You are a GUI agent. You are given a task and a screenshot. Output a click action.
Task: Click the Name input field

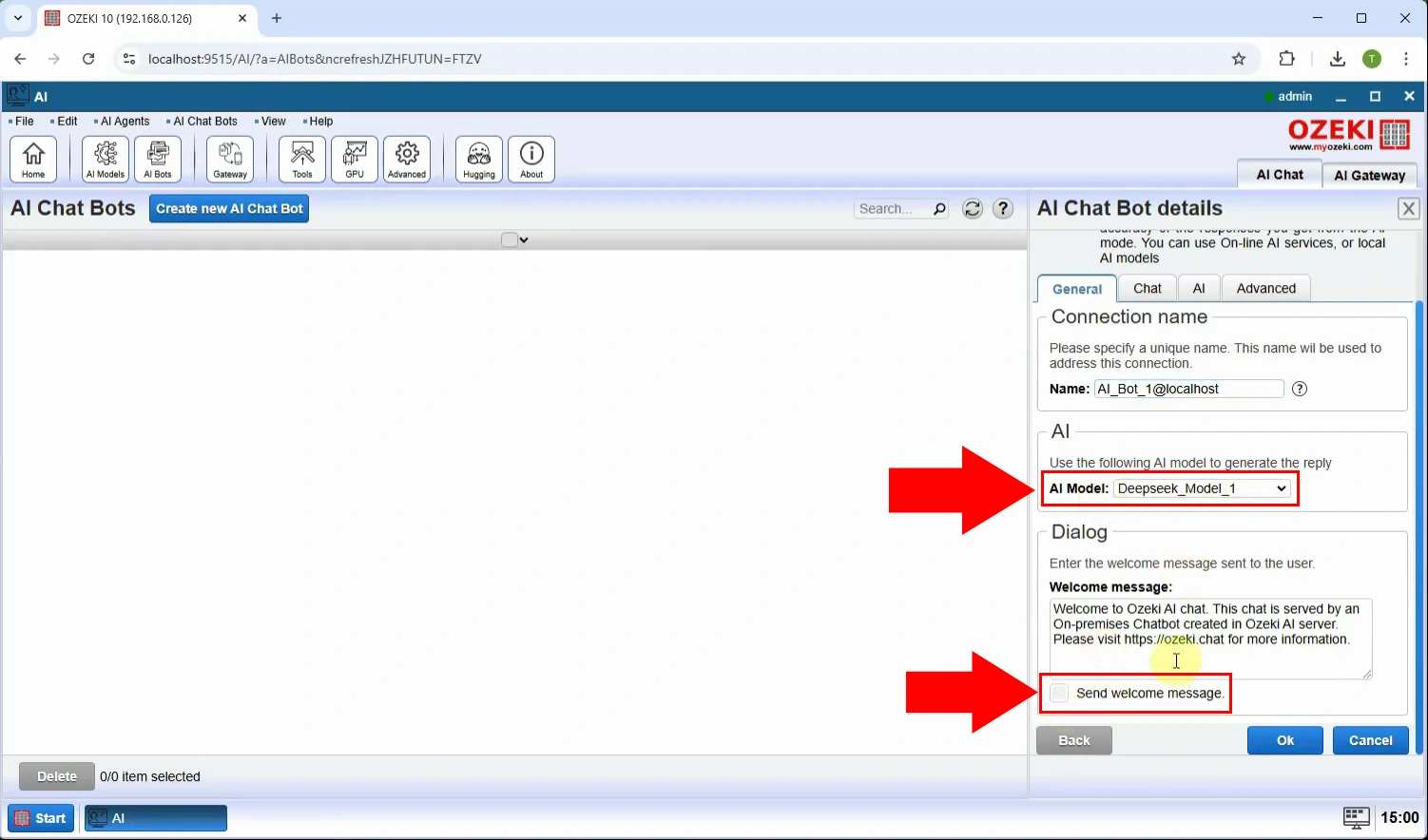[1188, 389]
